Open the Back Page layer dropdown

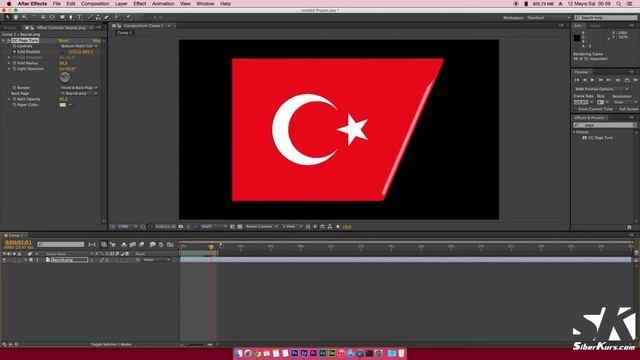point(79,93)
